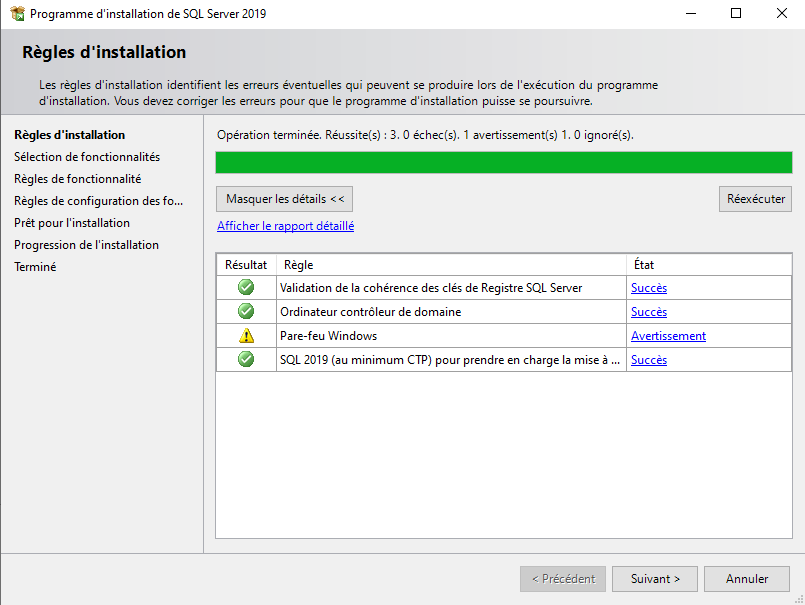
Task: Sort by the Résultat column header
Action: click(x=246, y=265)
